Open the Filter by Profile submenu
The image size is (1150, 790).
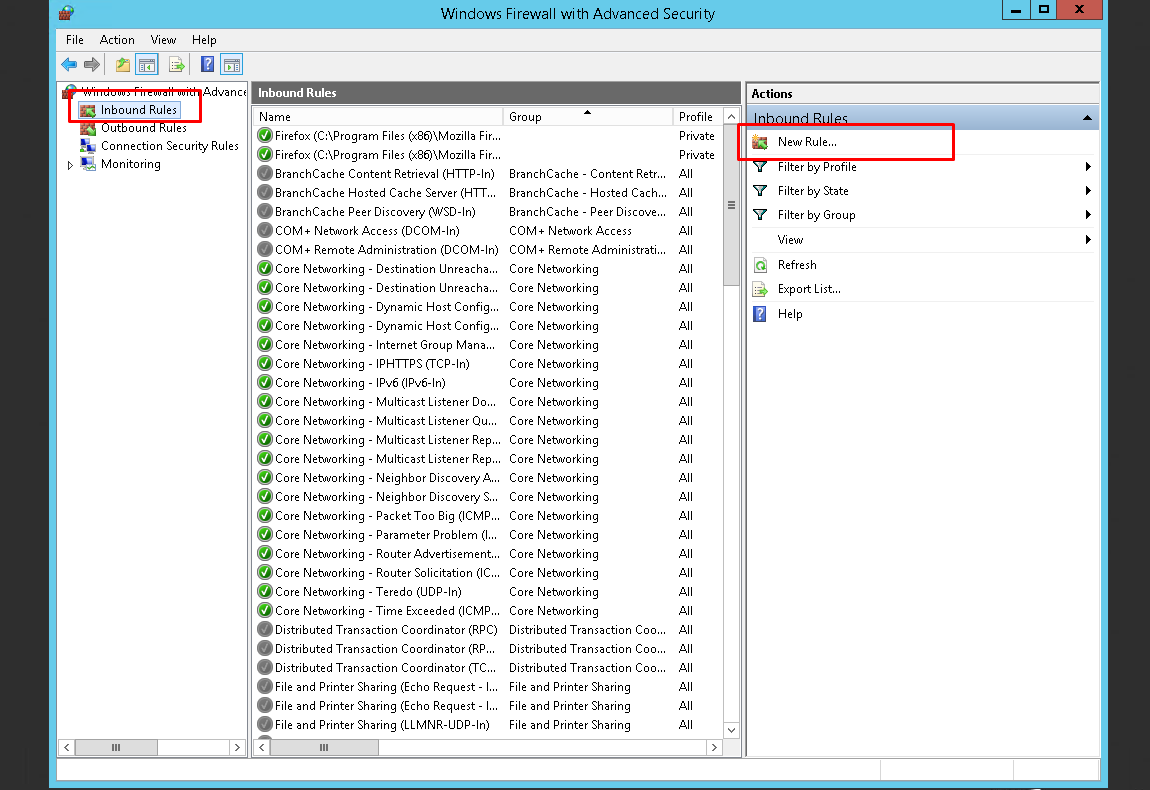(817, 167)
